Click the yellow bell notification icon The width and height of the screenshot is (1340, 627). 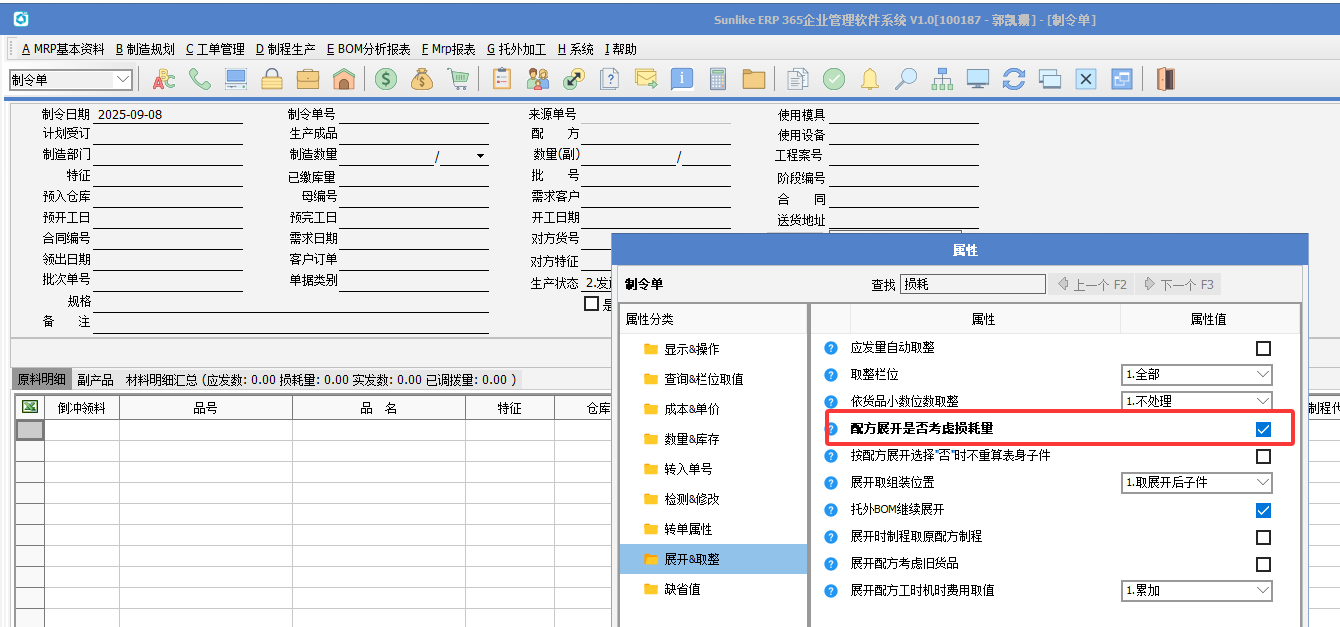[870, 79]
